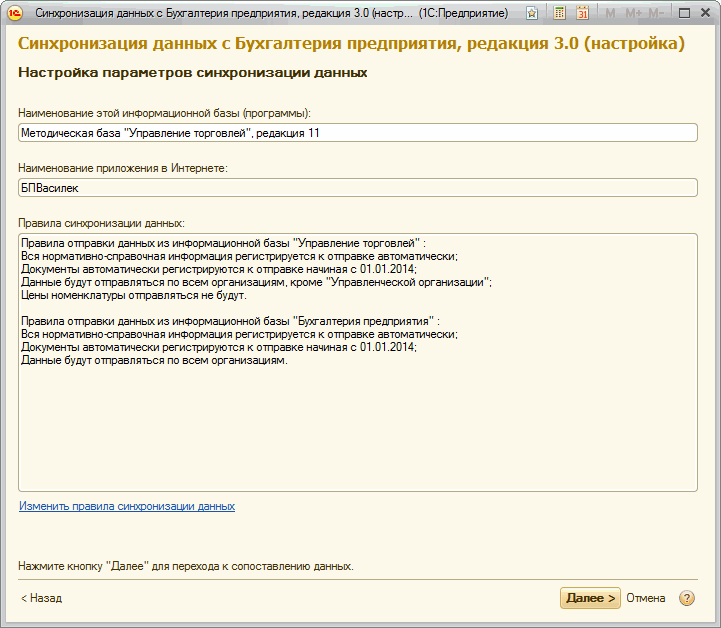Screen dimensions: 721x628
Task: Focus the information base name field
Action: click(358, 133)
